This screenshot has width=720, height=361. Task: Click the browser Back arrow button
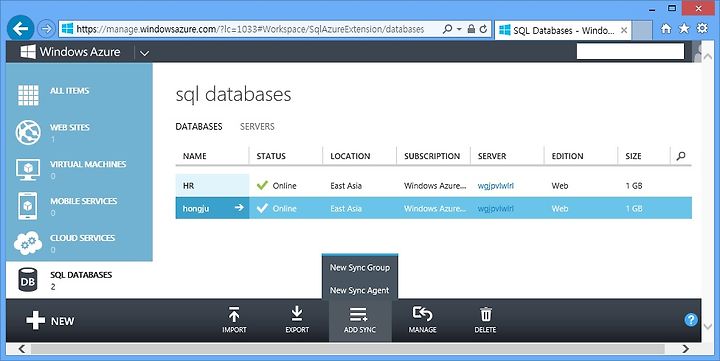point(20,29)
